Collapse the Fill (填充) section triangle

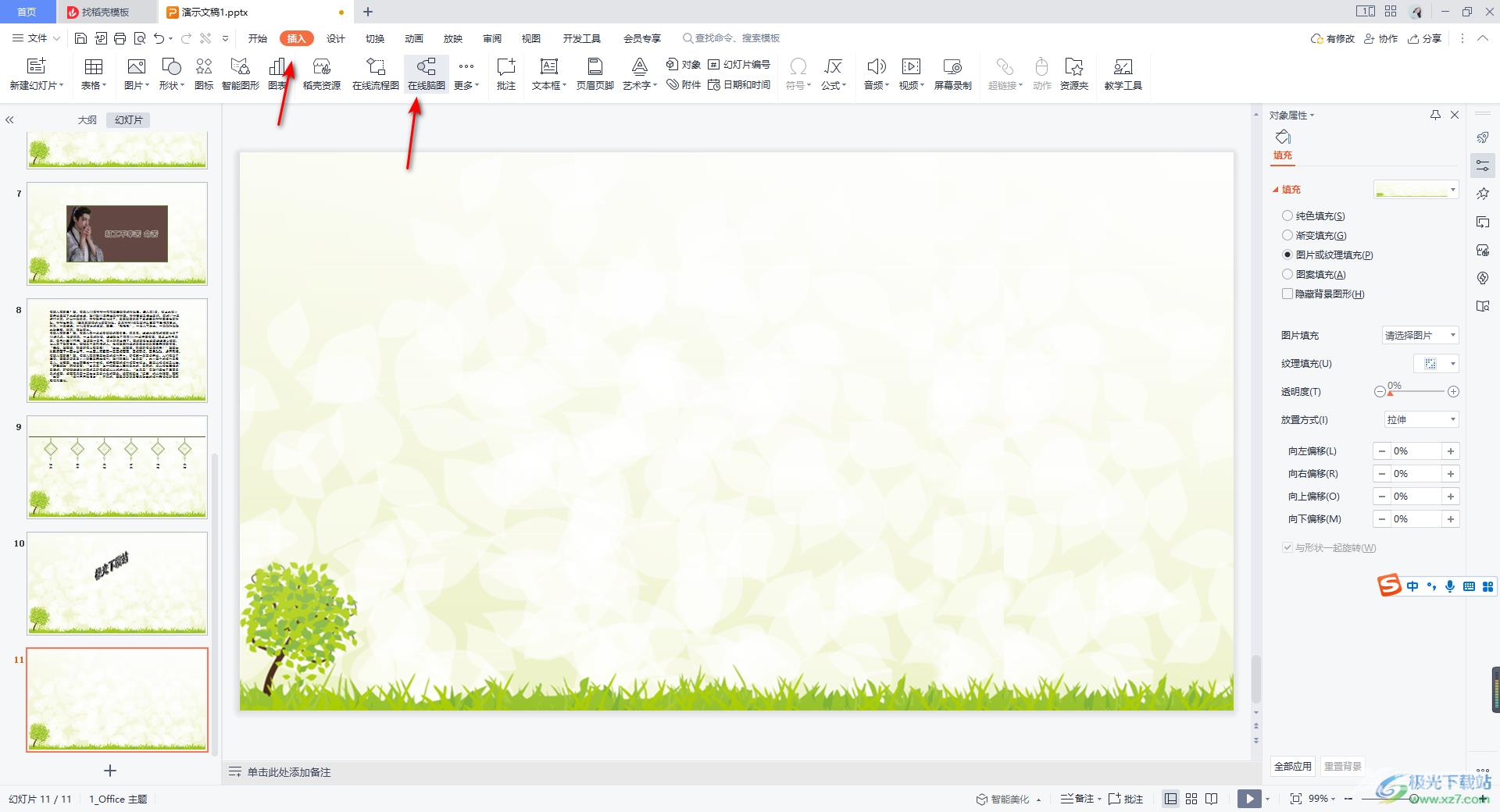point(1276,190)
